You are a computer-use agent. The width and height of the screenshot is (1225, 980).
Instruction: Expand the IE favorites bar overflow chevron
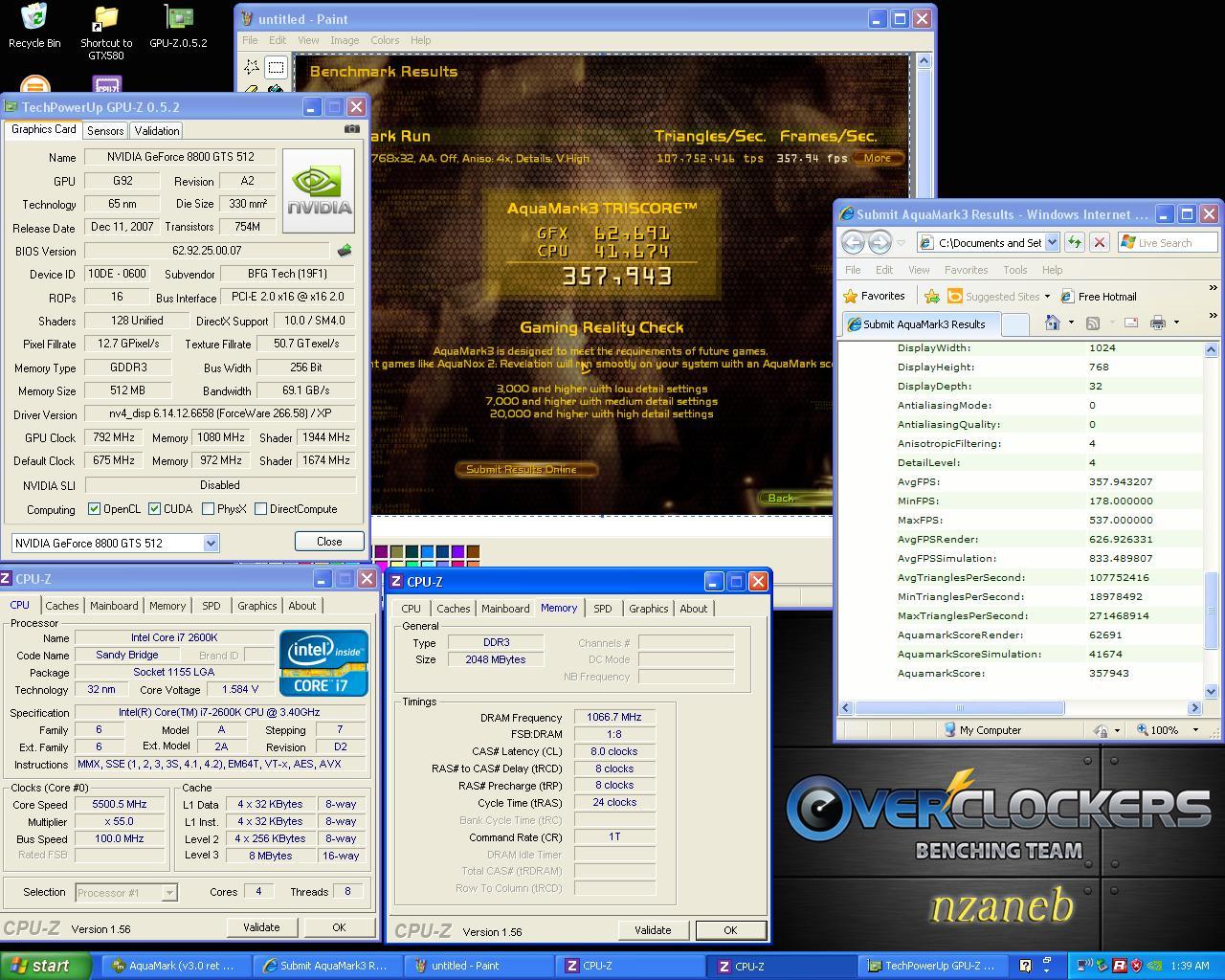click(1213, 289)
